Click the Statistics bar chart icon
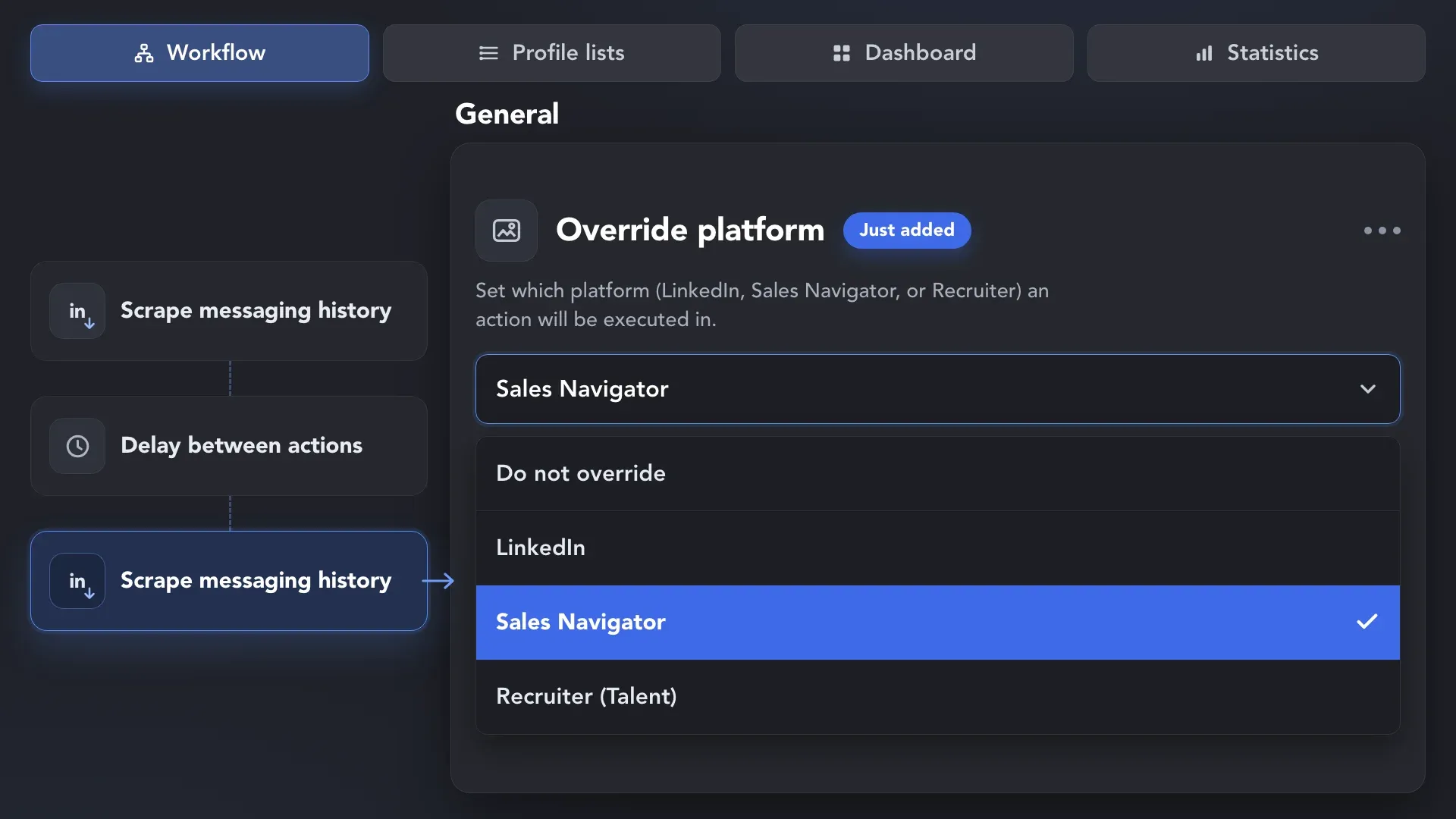The image size is (1456, 819). tap(1204, 53)
